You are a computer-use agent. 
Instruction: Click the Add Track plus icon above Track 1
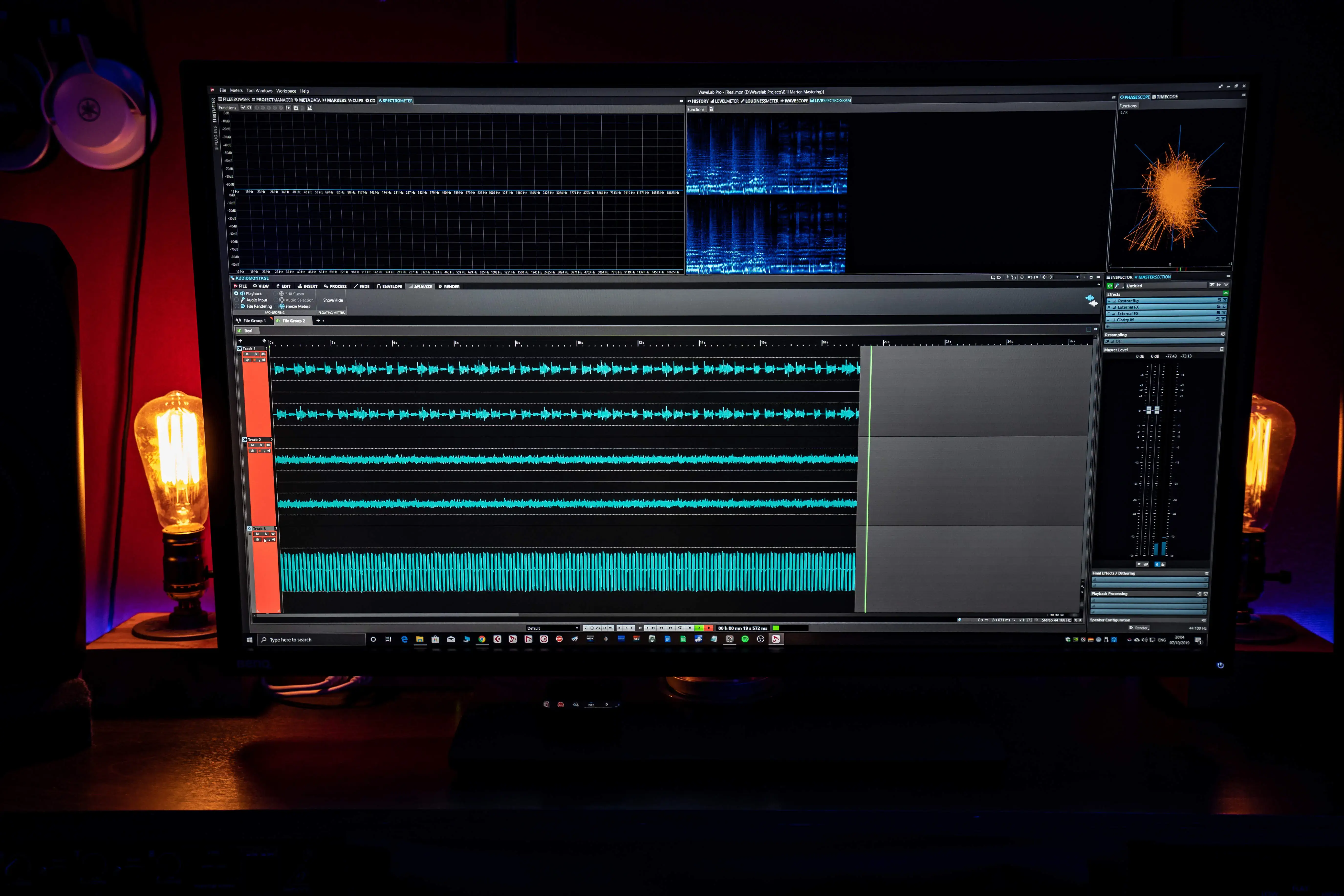point(240,341)
